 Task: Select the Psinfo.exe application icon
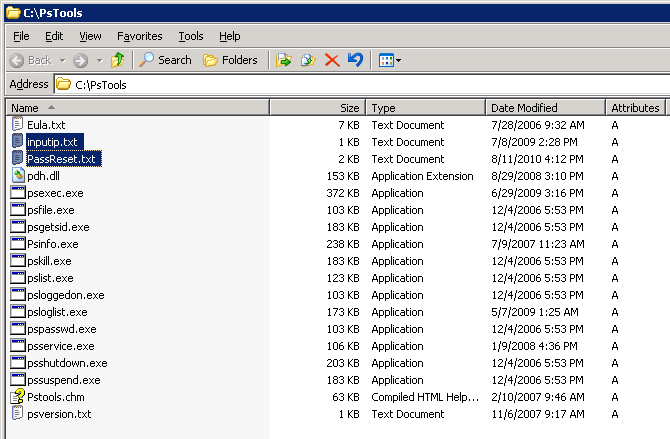tap(18, 243)
